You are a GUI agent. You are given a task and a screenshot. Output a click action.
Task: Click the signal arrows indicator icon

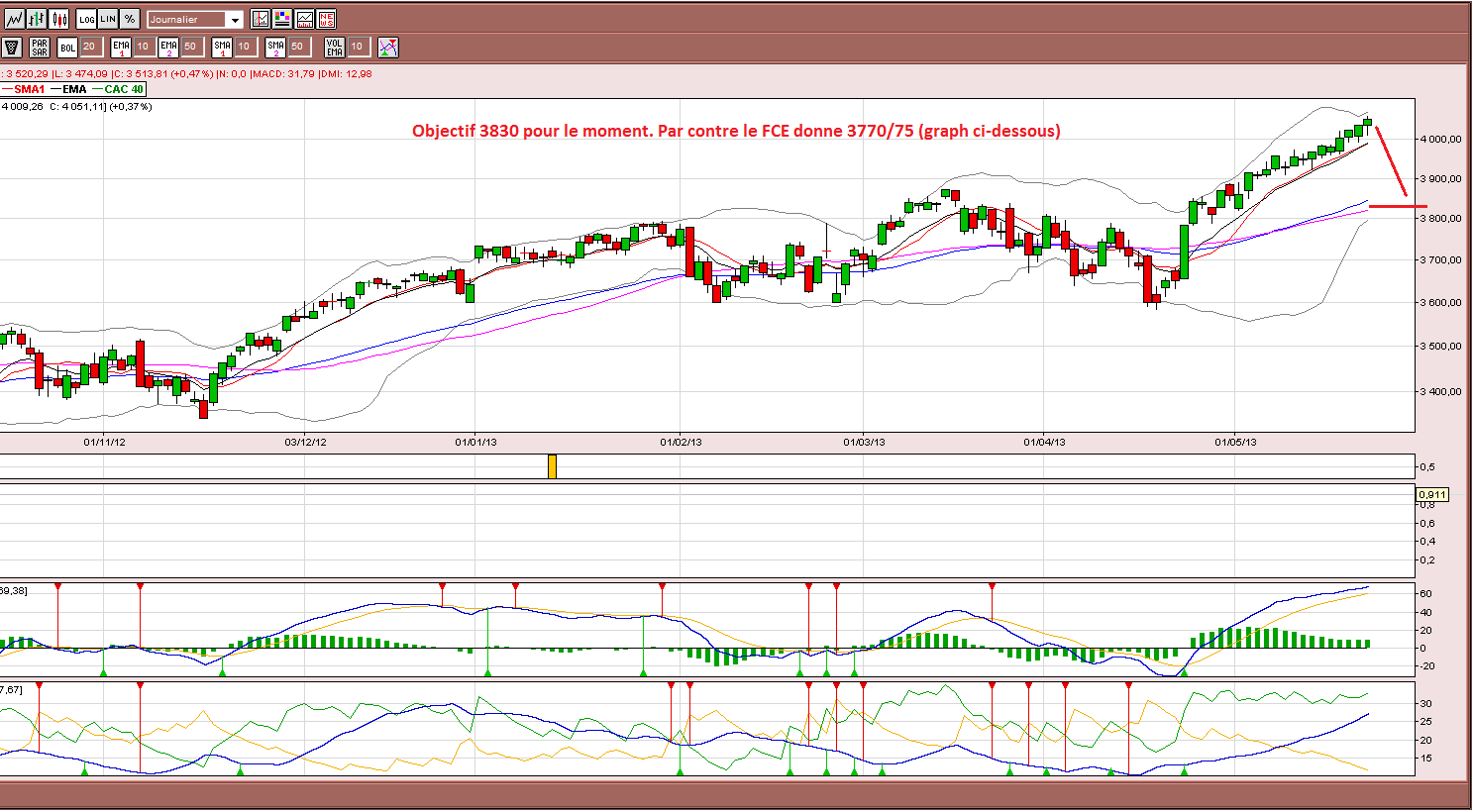coord(388,48)
